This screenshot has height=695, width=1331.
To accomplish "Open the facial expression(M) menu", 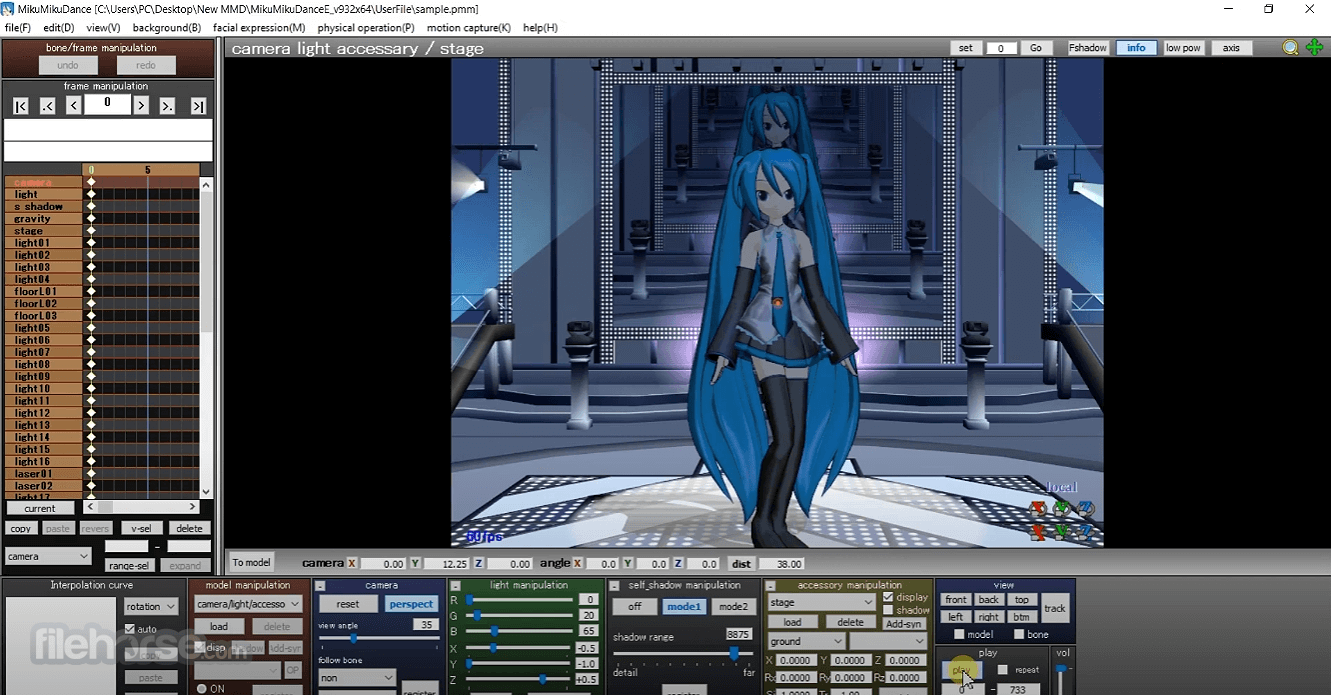I will point(259,28).
